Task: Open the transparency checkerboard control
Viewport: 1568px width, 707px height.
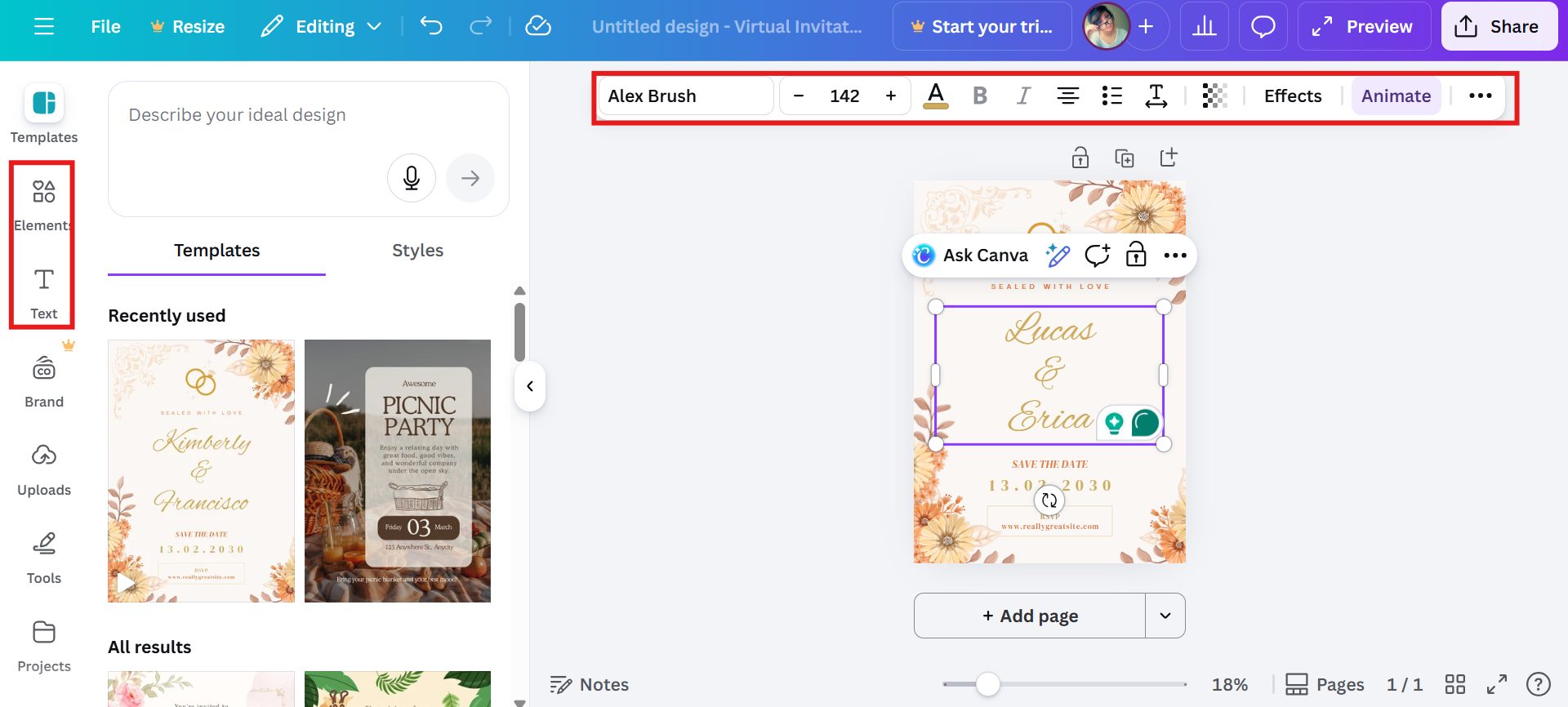Action: pos(1214,96)
